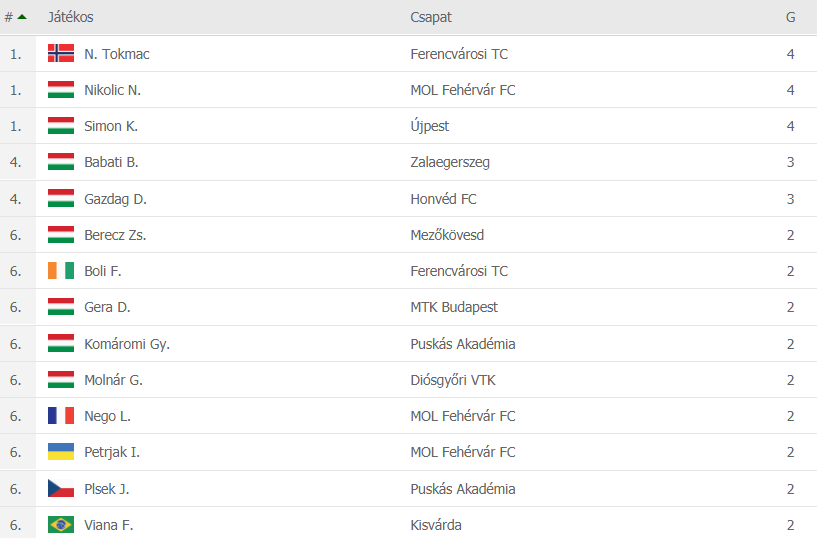Open the Diósgyőri VTK team link
Image resolution: width=817 pixels, height=538 pixels.
[x=453, y=380]
